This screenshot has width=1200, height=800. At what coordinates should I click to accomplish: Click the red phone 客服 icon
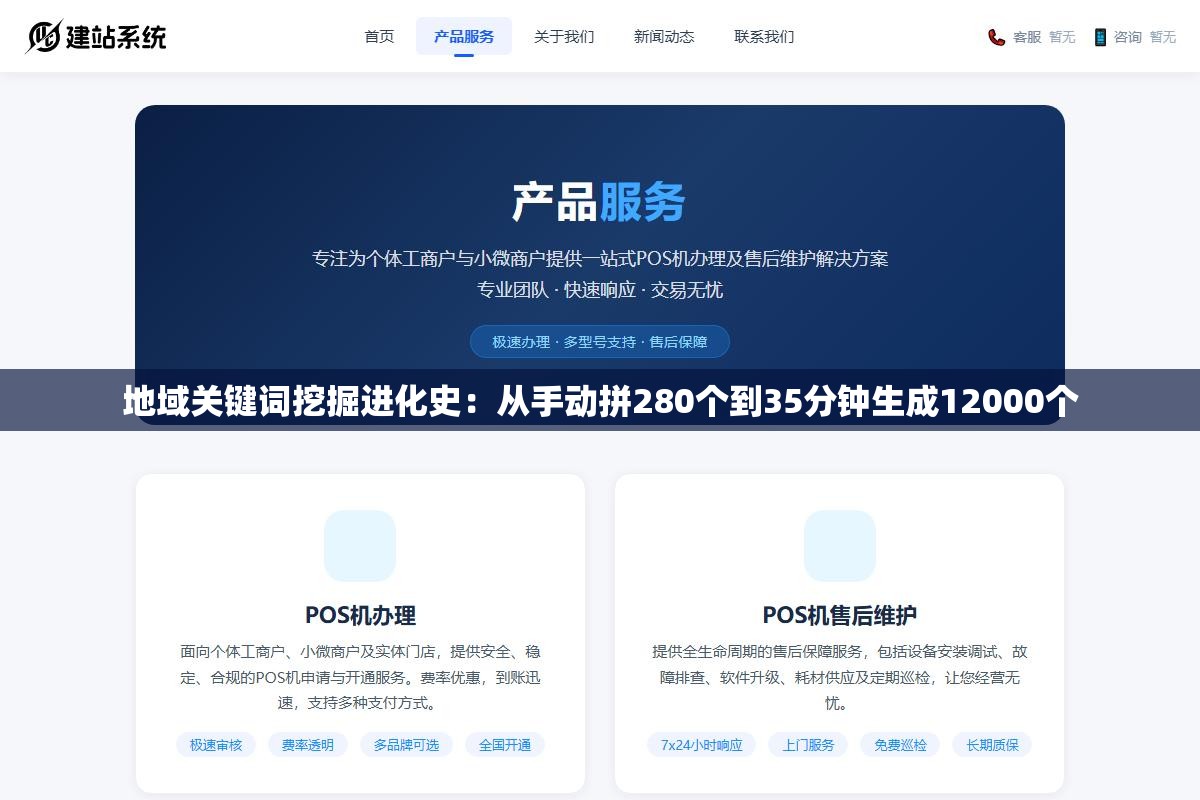click(x=996, y=37)
